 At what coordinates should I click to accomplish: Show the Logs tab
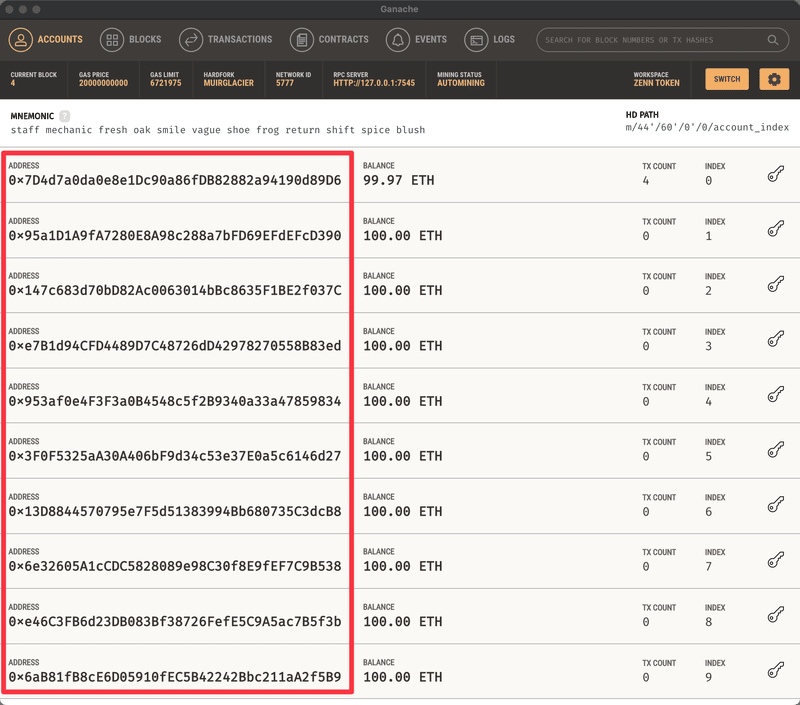pos(490,40)
